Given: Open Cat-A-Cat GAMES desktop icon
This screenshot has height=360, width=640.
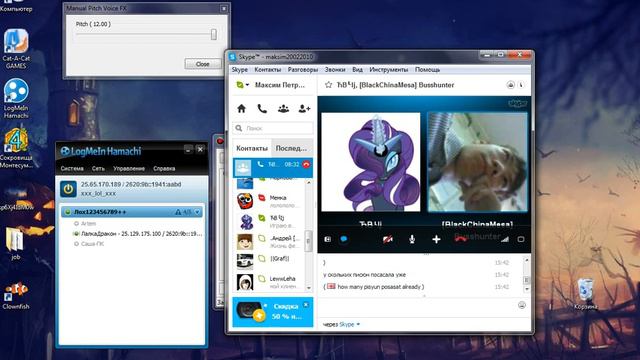Looking at the screenshot, I should pos(16,49).
